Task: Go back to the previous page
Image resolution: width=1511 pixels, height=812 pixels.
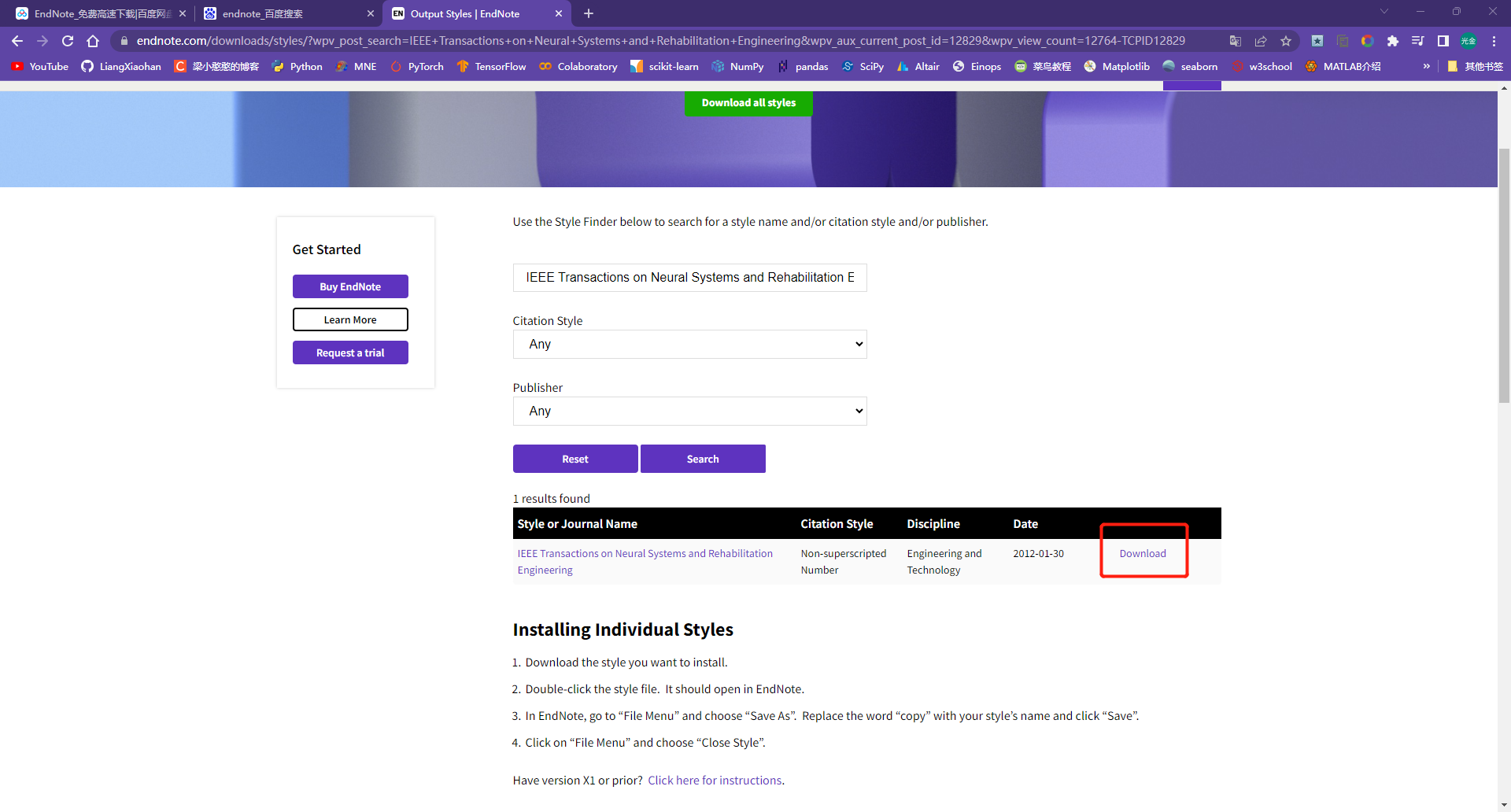Action: [17, 41]
